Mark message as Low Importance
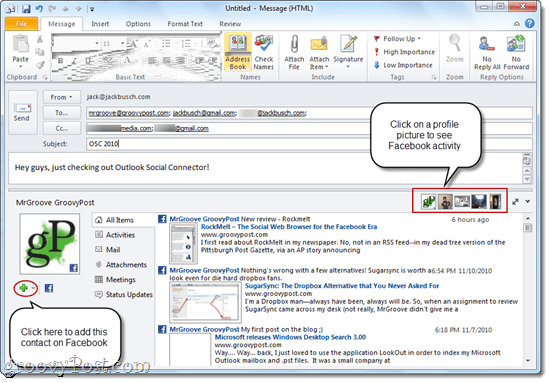550x383 pixels. pos(403,65)
